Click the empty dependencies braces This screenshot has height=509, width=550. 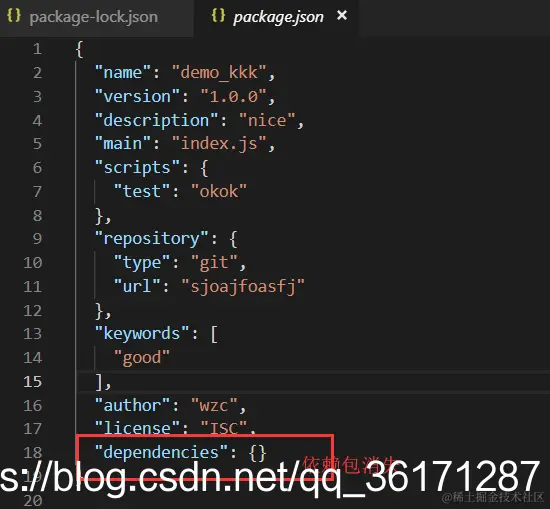coord(257,453)
